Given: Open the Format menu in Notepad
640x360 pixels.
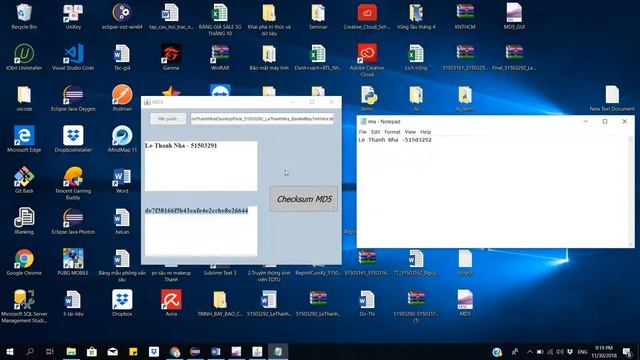Looking at the screenshot, I should 392,132.
